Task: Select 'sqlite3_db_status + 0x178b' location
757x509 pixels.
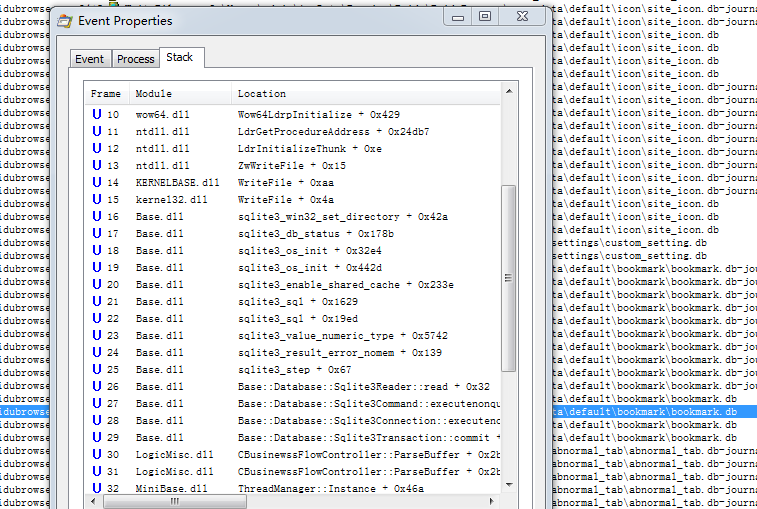Action: [316, 234]
